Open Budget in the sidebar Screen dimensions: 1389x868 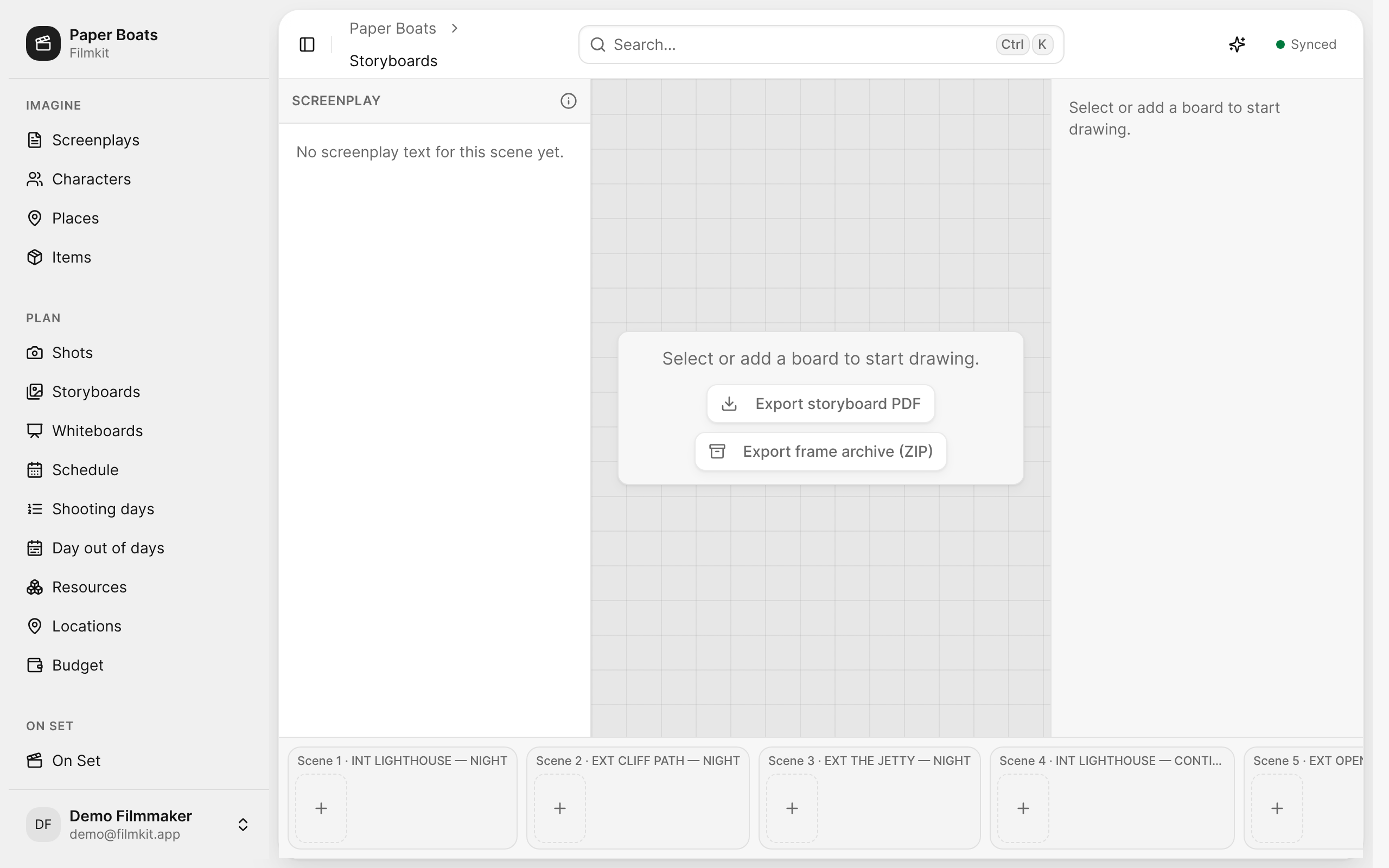[x=139, y=665]
